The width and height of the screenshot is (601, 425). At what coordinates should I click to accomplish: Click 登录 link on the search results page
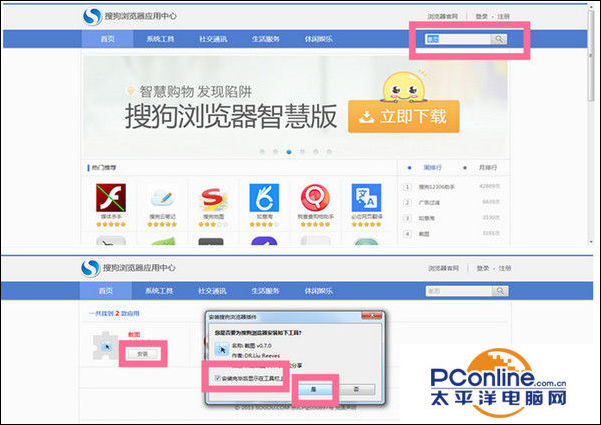483,268
